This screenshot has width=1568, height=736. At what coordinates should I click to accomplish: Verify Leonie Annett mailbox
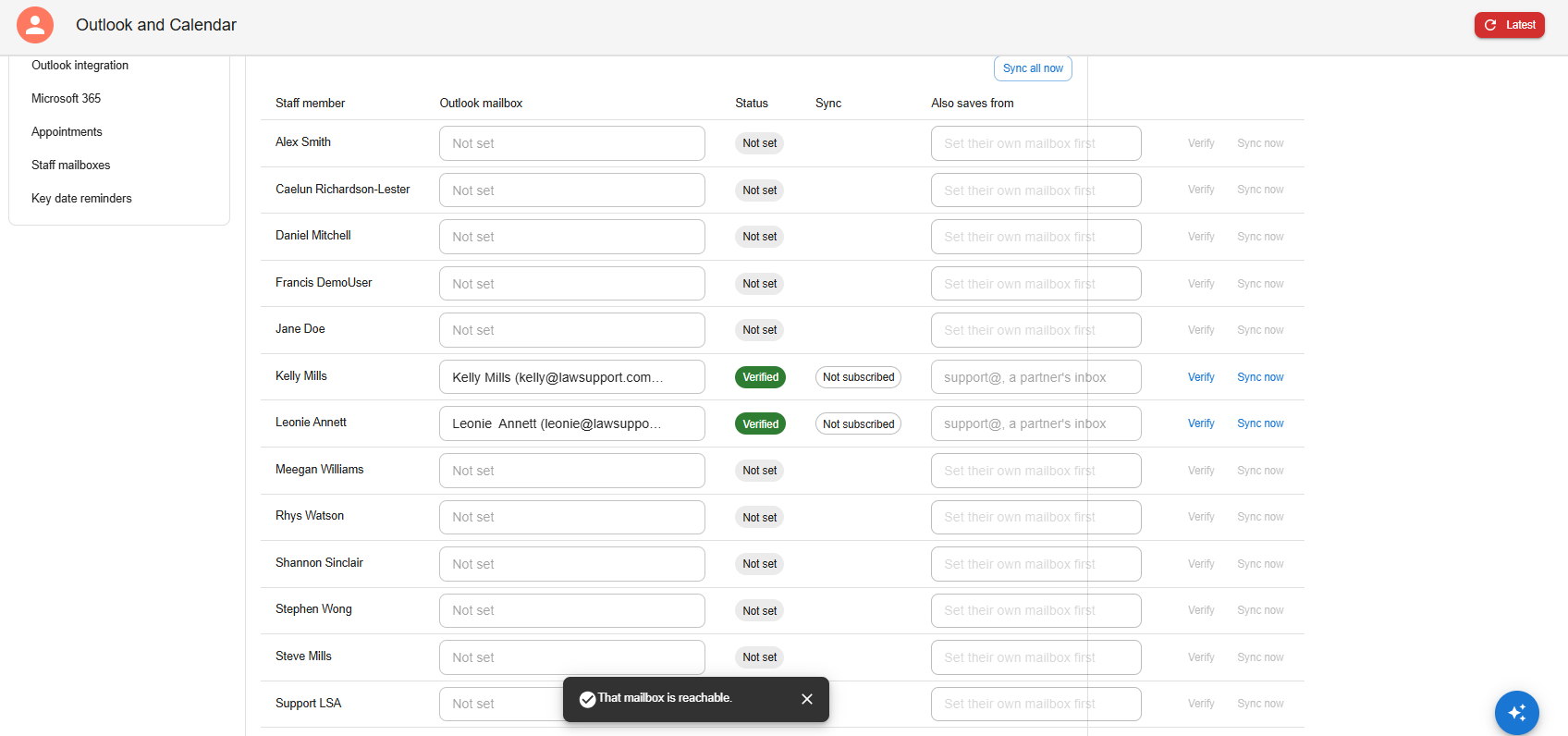tap(1201, 423)
